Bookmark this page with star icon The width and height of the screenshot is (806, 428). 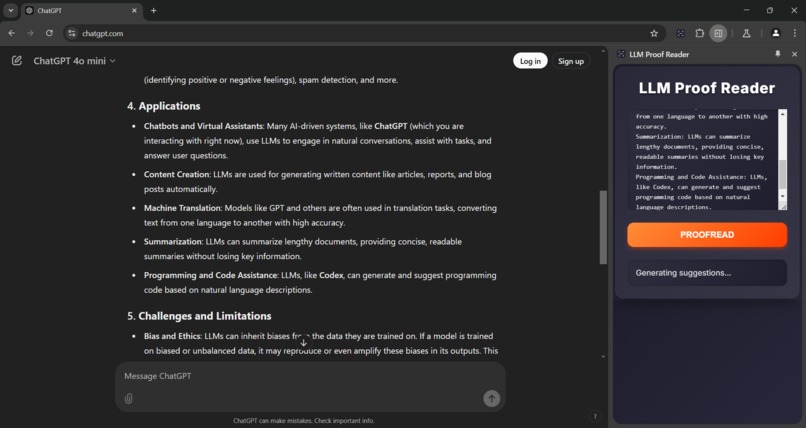click(654, 33)
